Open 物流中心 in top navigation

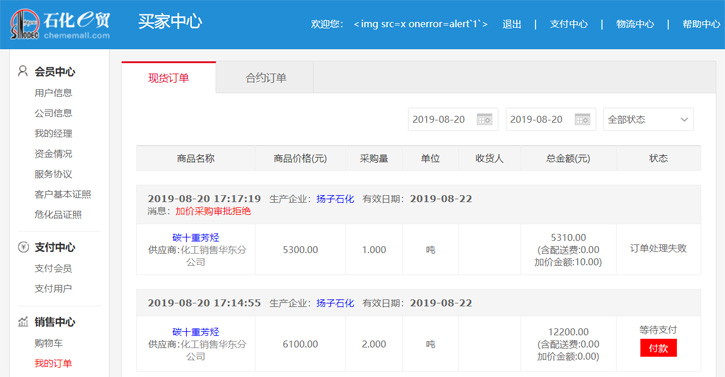click(x=635, y=24)
